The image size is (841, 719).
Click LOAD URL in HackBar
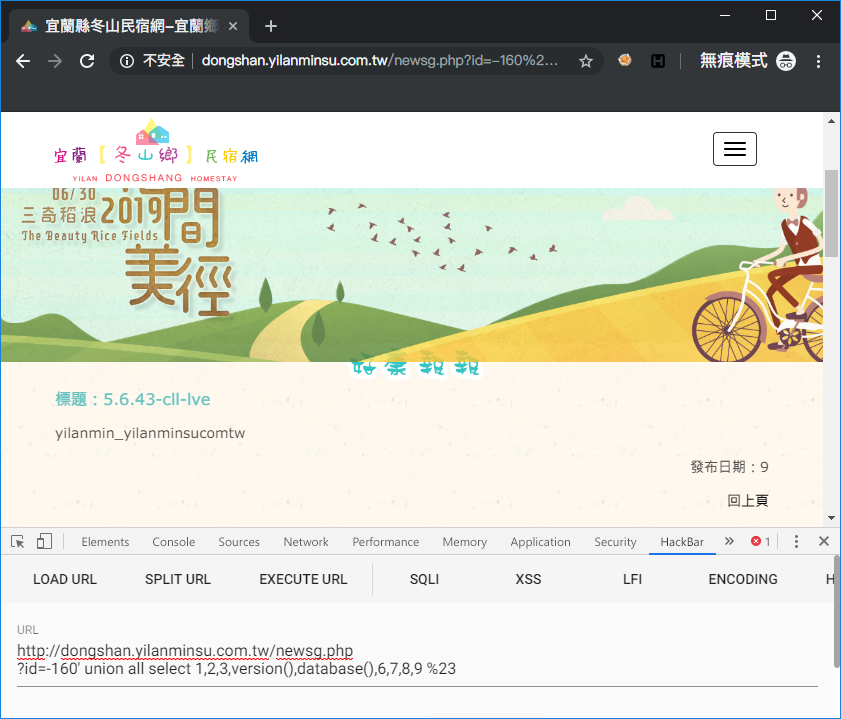65,579
